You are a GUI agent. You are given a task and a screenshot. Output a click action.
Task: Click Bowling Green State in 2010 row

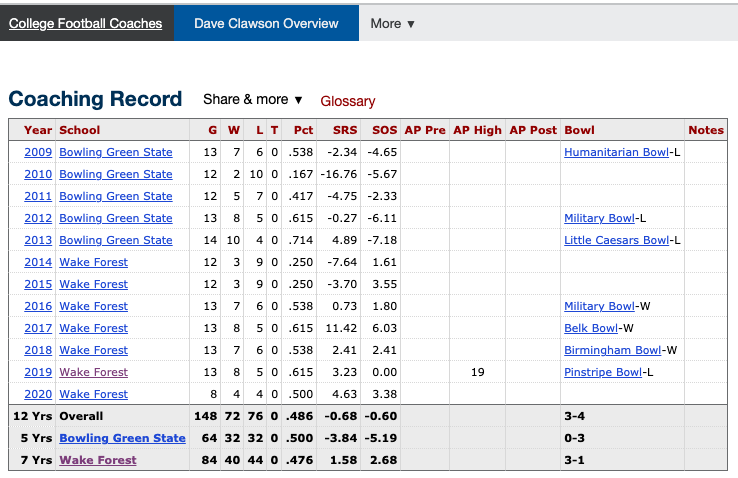pos(115,174)
